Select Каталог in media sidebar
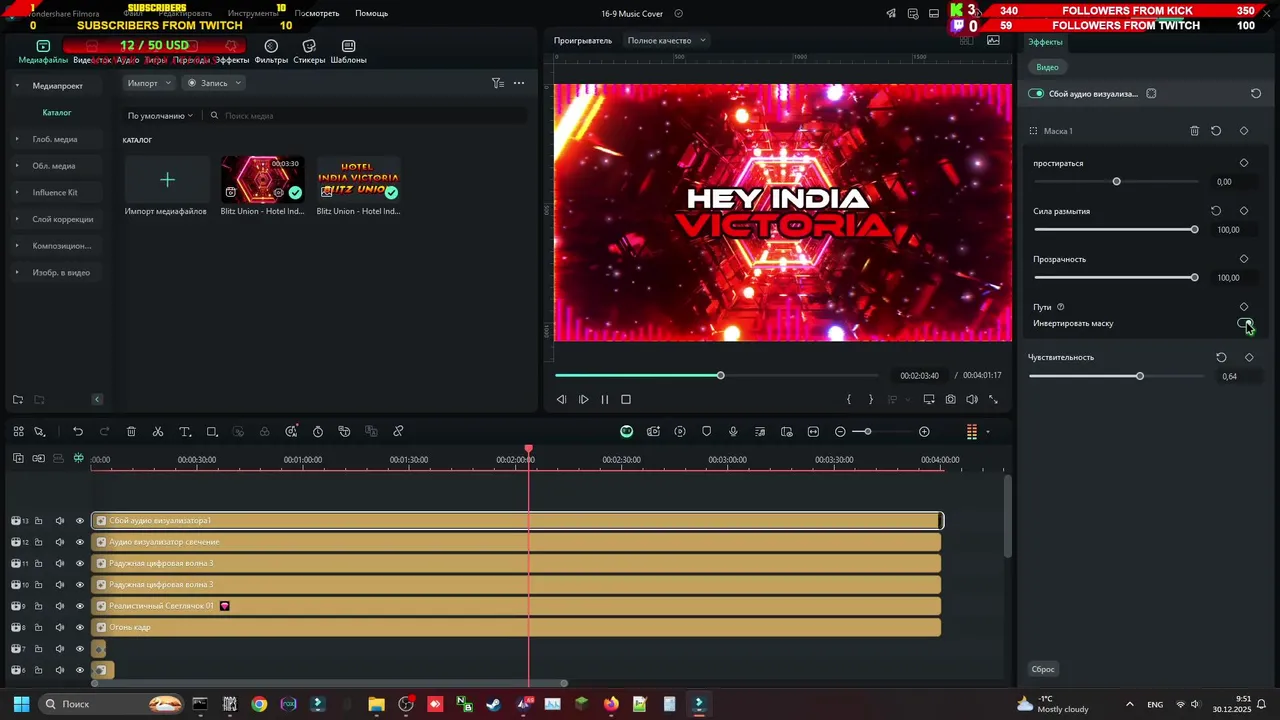Screen dimensions: 1280x720 [x=57, y=113]
